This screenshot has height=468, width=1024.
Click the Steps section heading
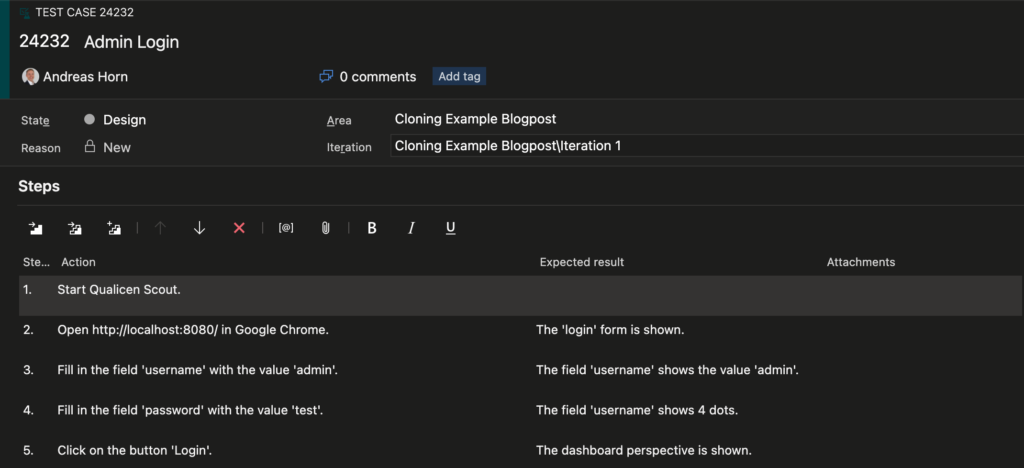[x=39, y=186]
